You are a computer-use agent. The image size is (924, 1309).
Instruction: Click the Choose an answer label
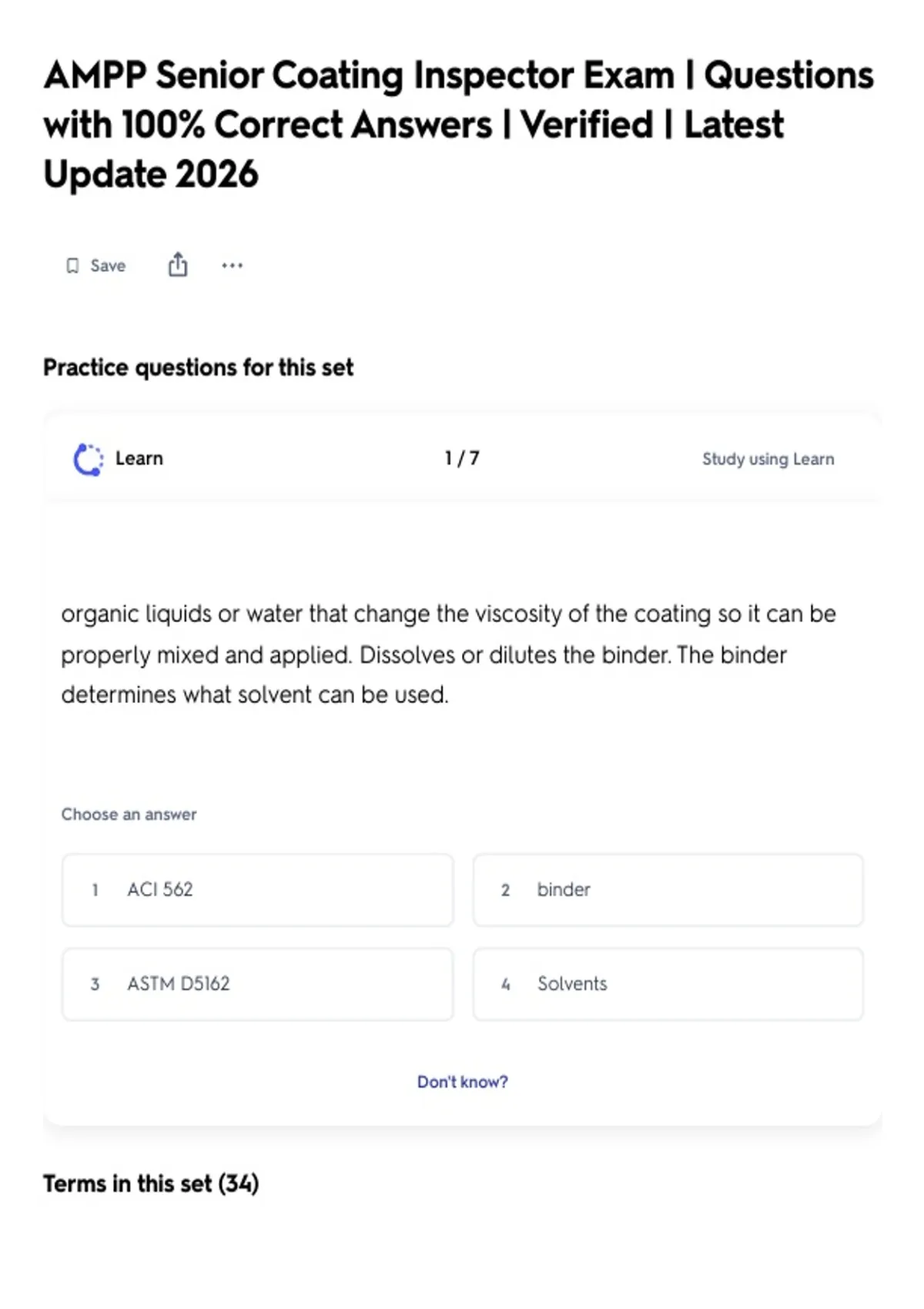[129, 814]
